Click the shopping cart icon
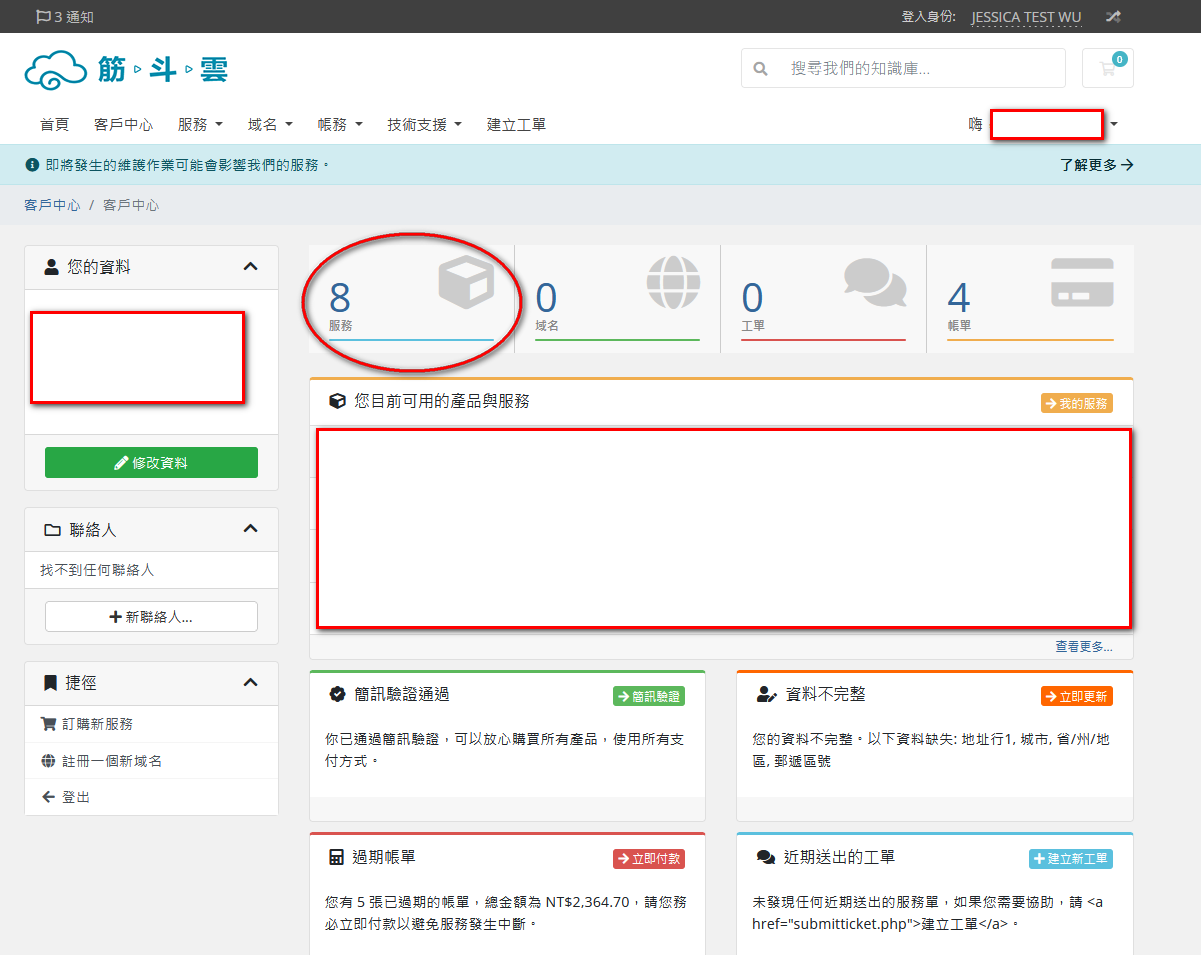 pos(1107,68)
